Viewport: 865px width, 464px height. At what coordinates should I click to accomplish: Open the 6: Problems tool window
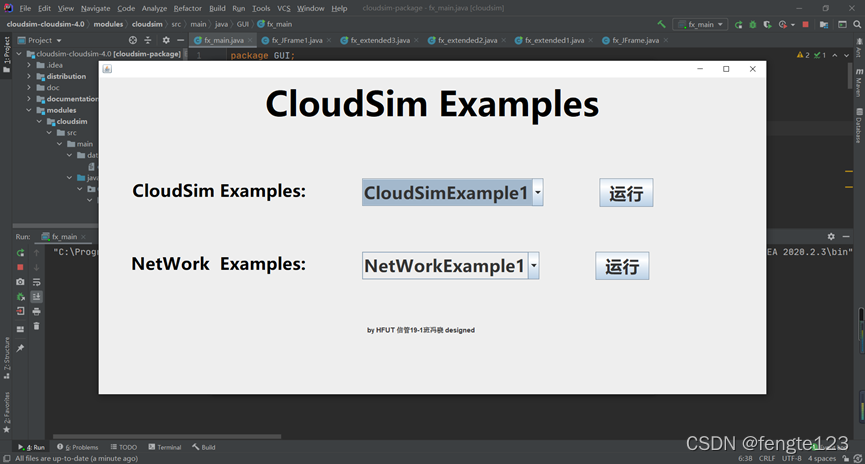pyautogui.click(x=78, y=447)
